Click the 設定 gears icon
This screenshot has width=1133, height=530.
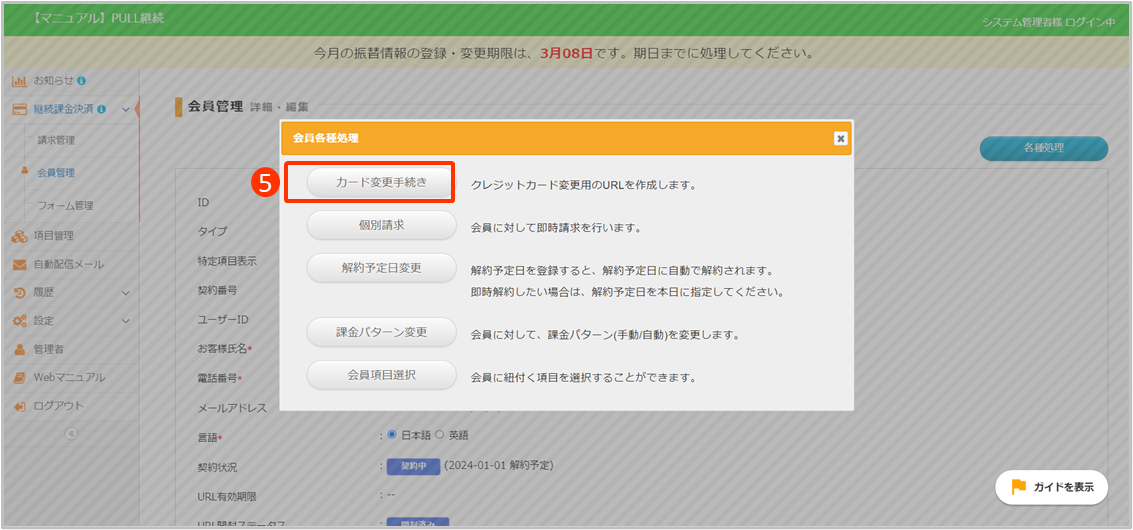[19, 321]
